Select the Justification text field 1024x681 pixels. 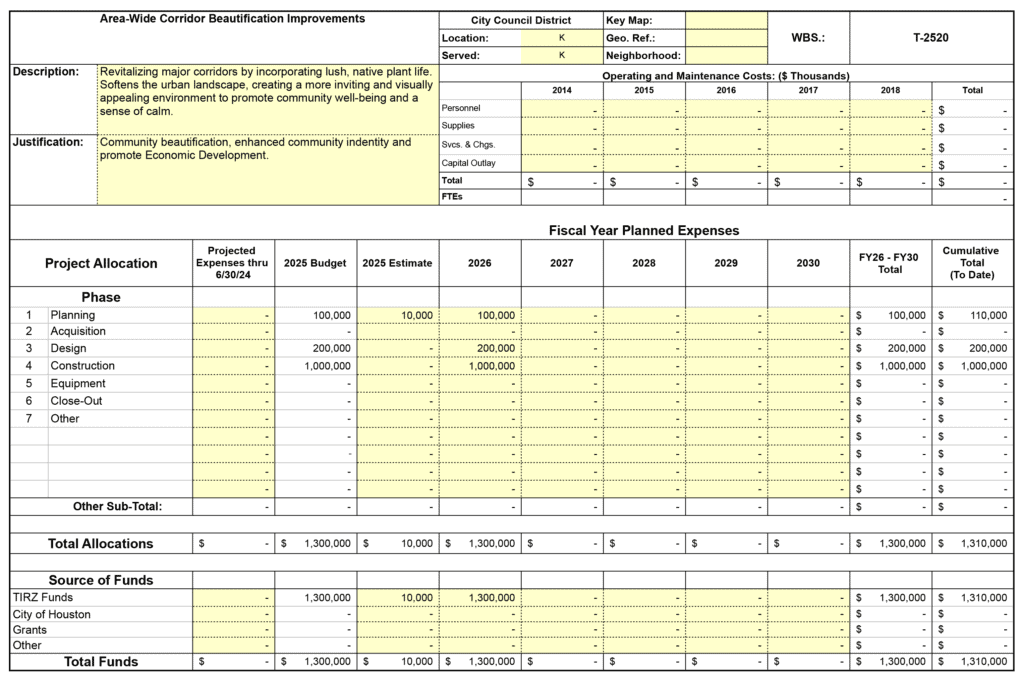[x=267, y=169]
